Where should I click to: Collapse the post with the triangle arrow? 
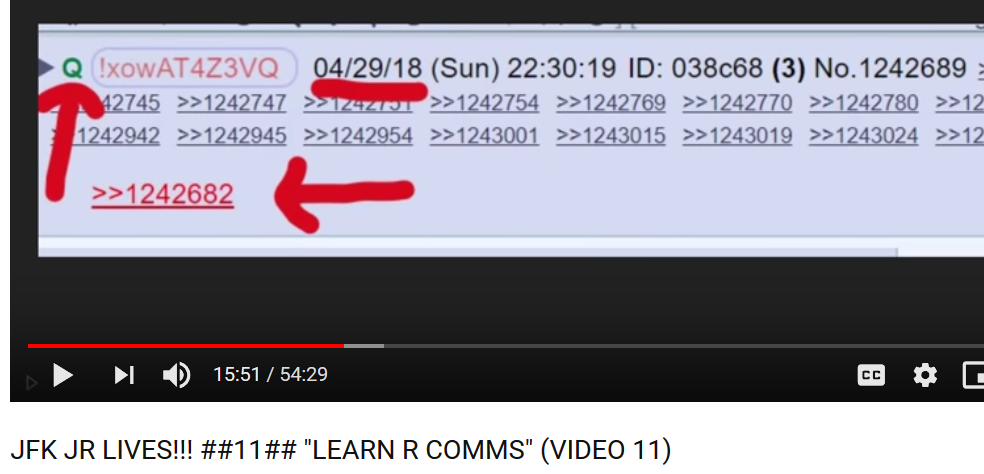pyautogui.click(x=46, y=67)
